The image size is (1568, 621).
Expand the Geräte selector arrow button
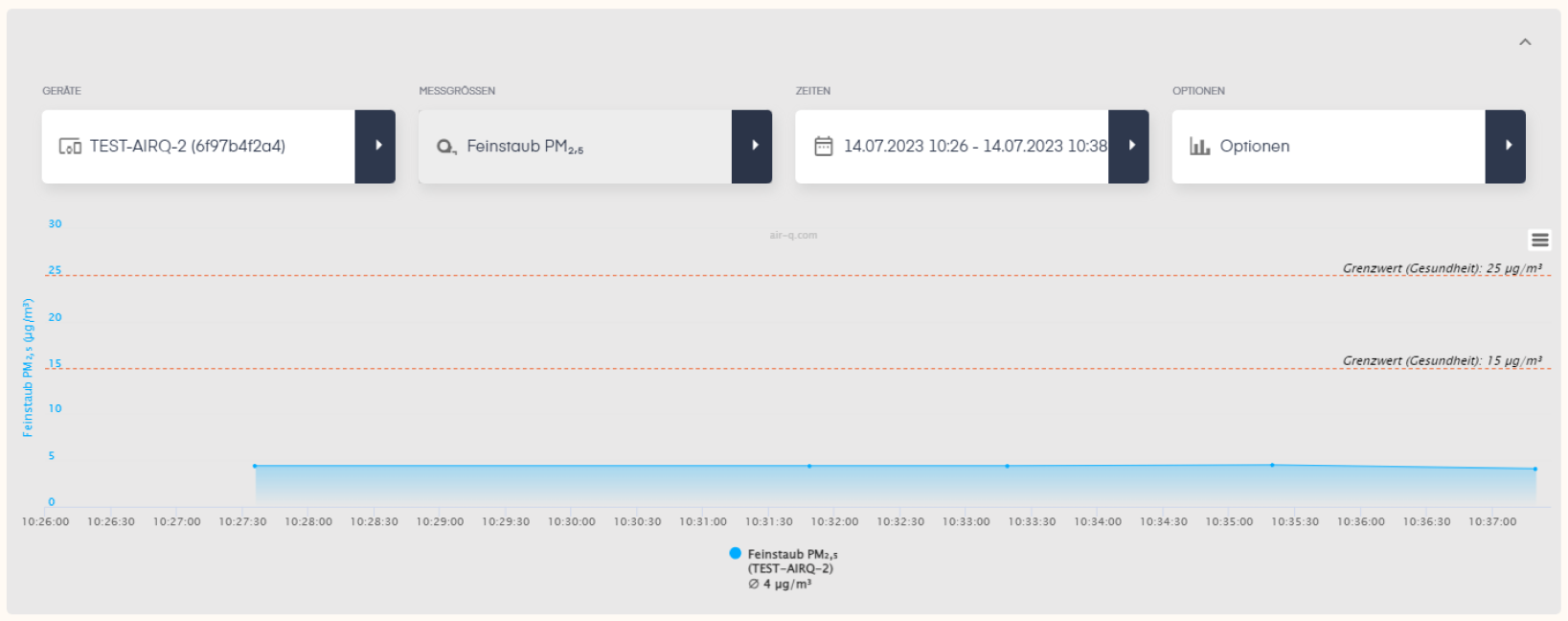tap(375, 147)
